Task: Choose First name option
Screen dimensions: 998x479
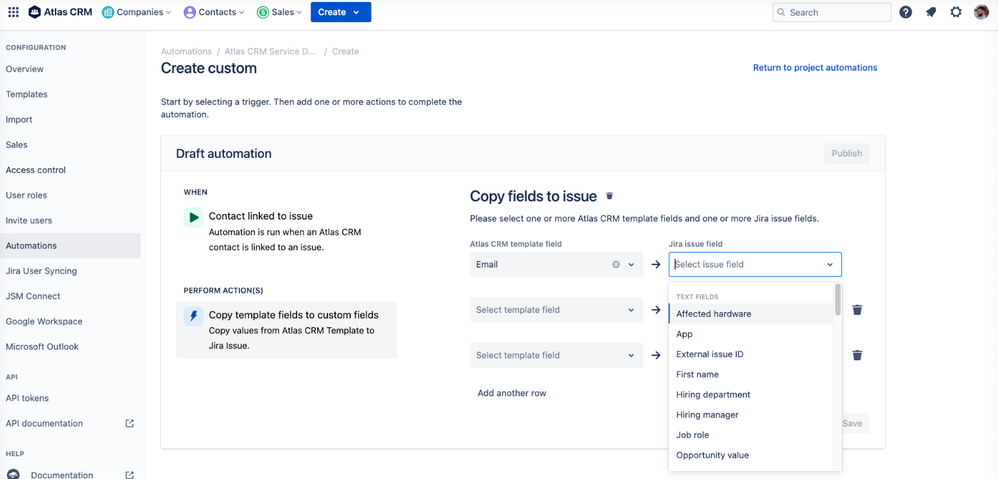Action: 751,375
